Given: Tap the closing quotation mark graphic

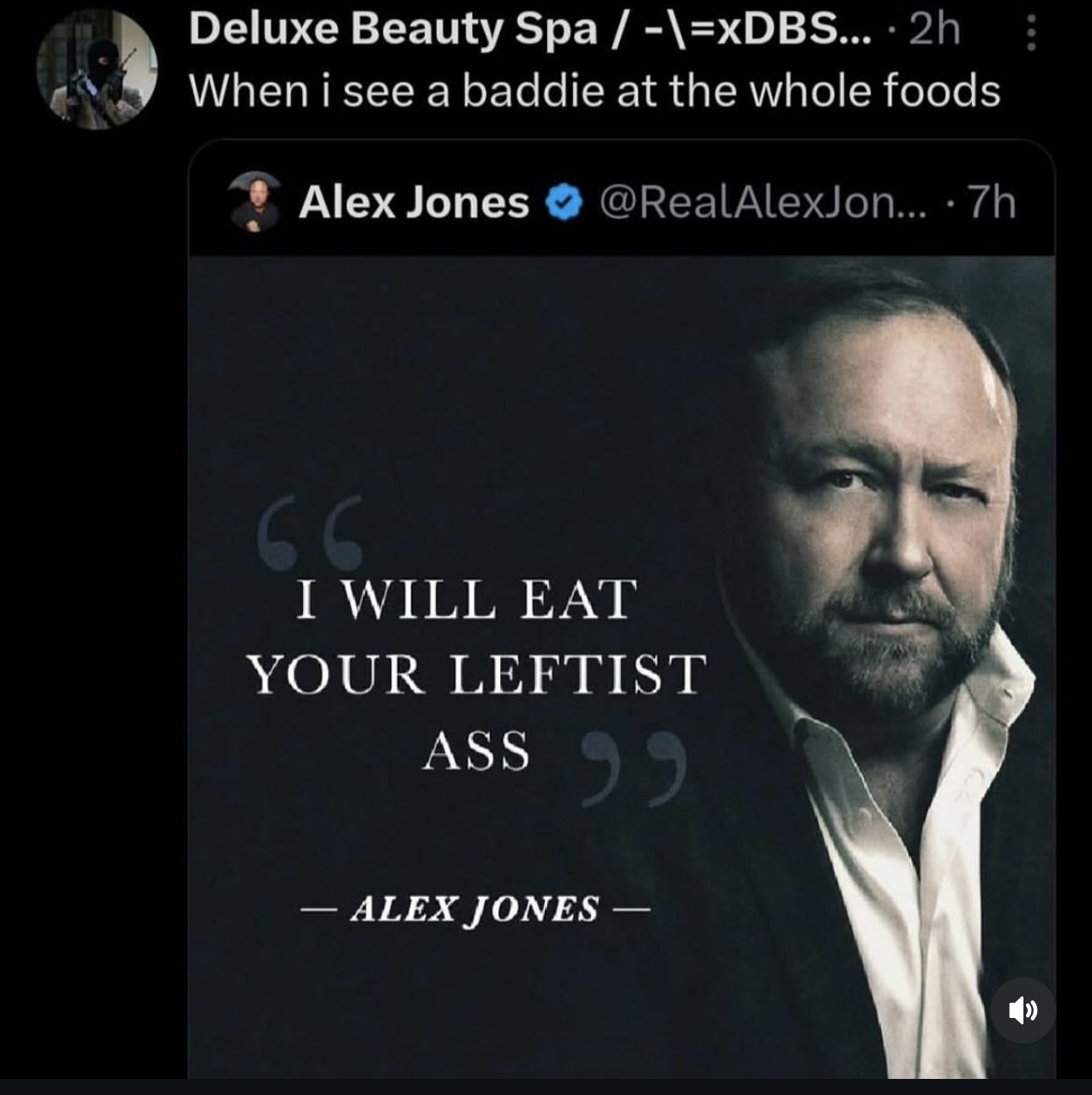Looking at the screenshot, I should click(633, 768).
